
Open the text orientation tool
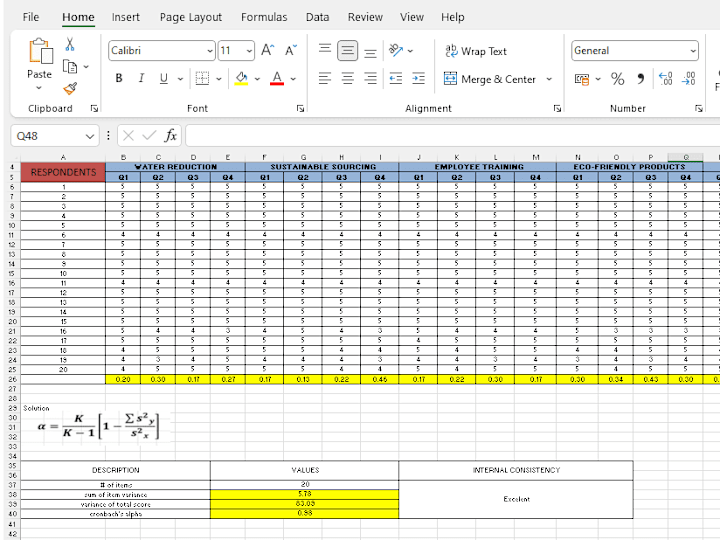coord(395,50)
